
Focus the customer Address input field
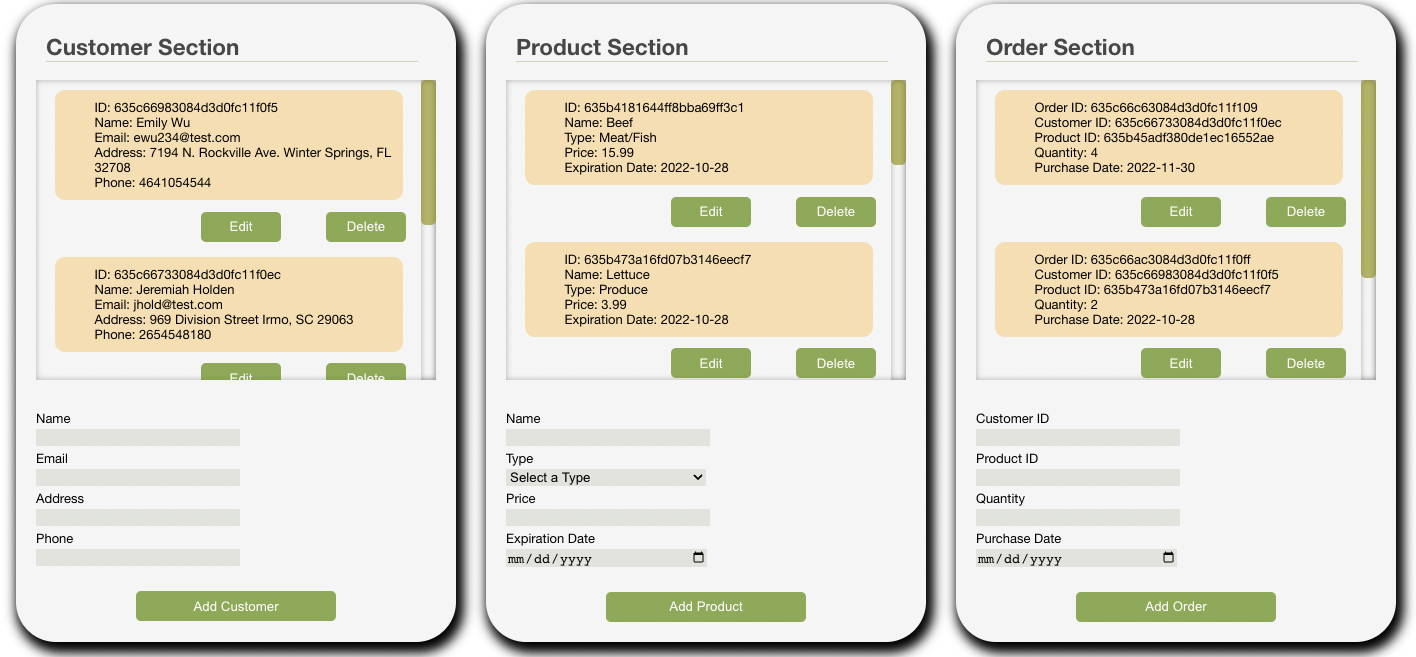pyautogui.click(x=138, y=518)
